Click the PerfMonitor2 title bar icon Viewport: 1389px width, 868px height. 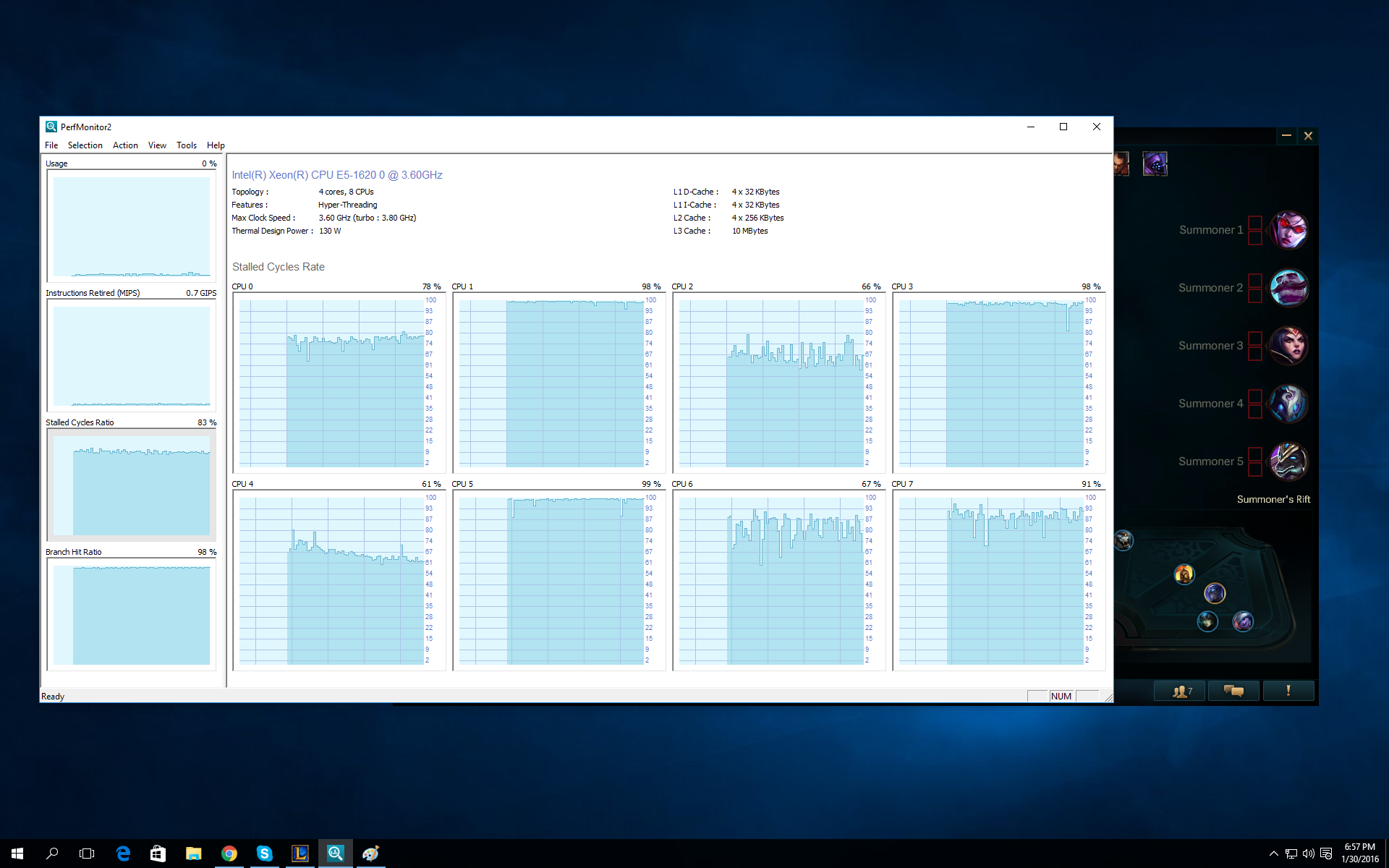51,127
